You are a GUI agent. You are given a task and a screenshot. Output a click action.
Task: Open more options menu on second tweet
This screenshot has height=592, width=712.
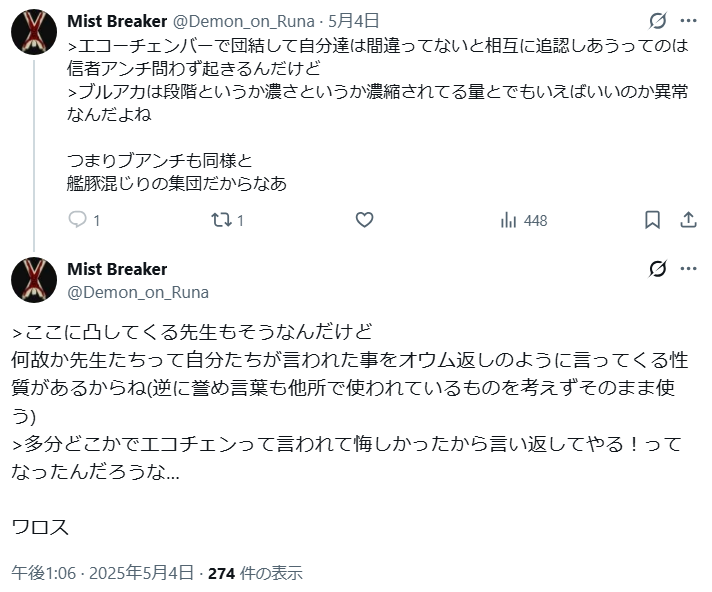[688, 269]
